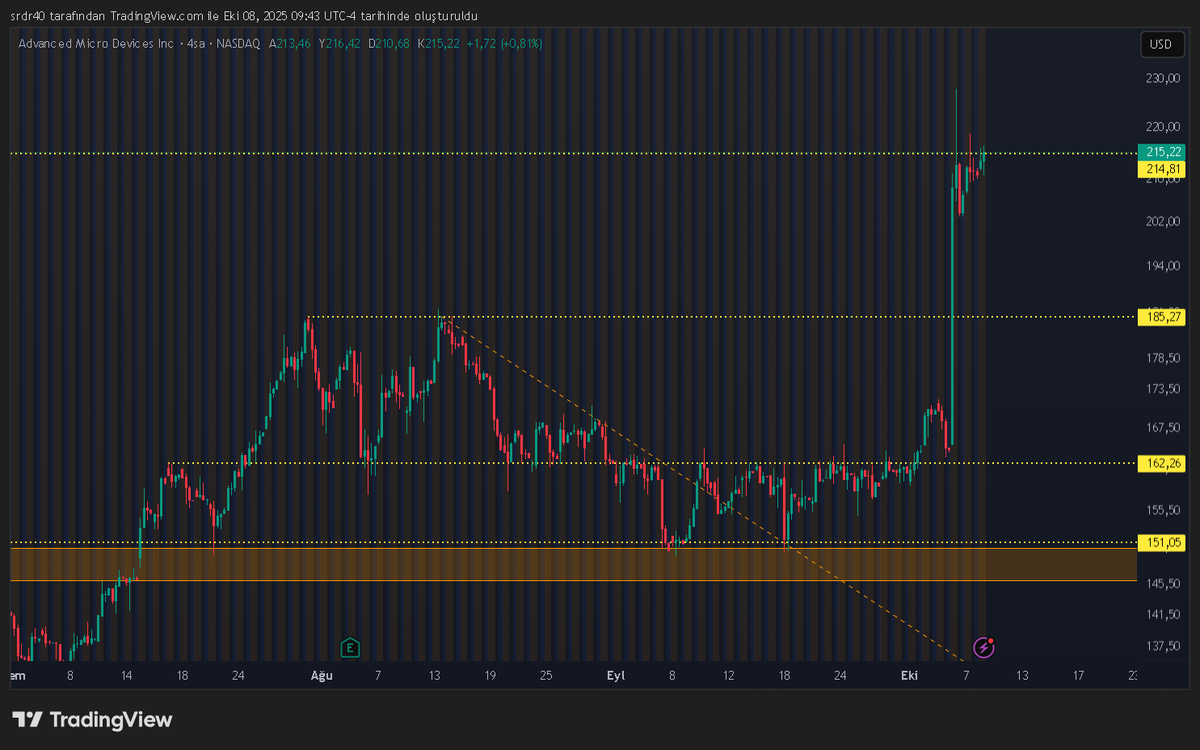Select the 185,27 level price label

[x=1161, y=317]
